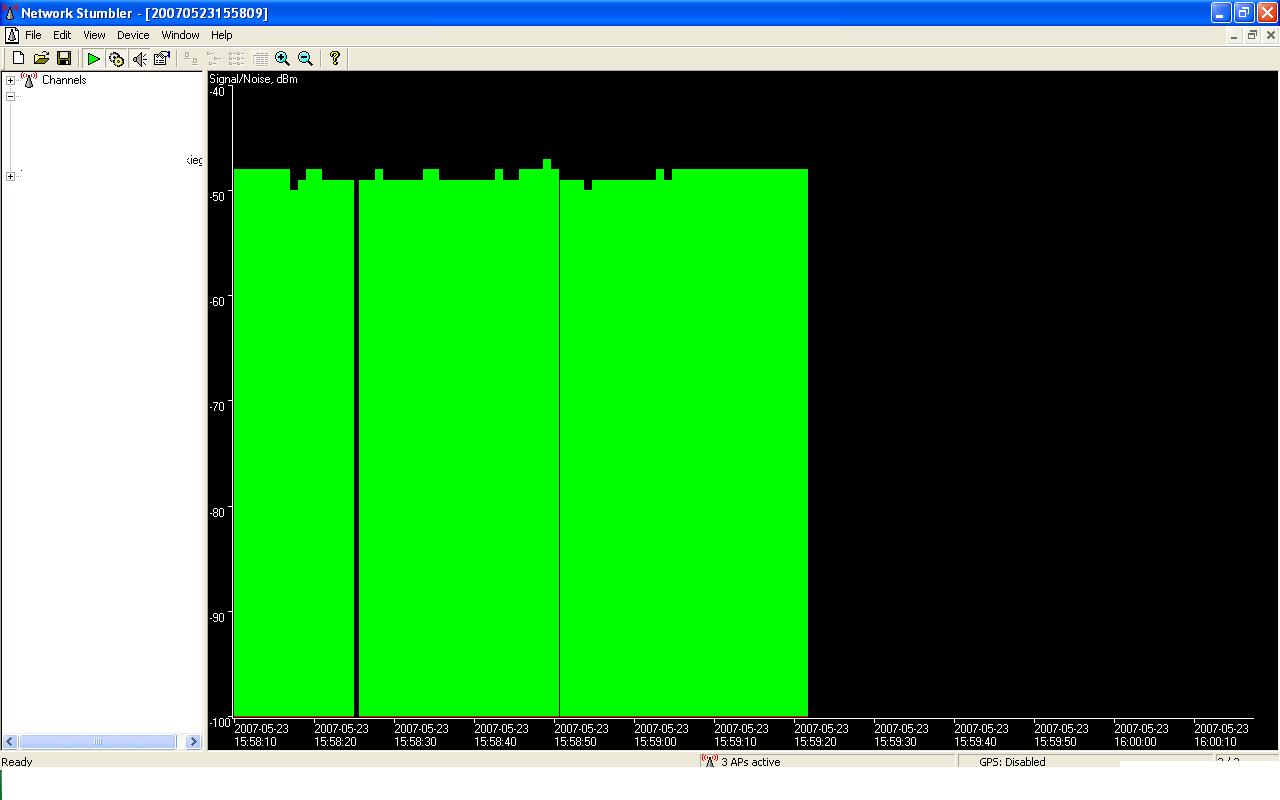Select the Channels antenna icon
Image resolution: width=1280 pixels, height=800 pixels.
(x=29, y=80)
